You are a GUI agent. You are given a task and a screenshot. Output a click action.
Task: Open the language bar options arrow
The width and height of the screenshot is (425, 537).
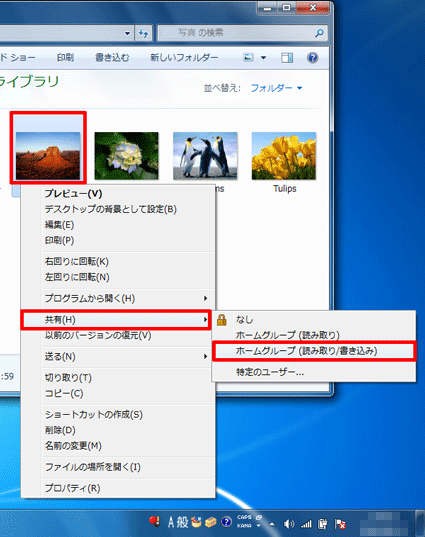tap(259, 526)
